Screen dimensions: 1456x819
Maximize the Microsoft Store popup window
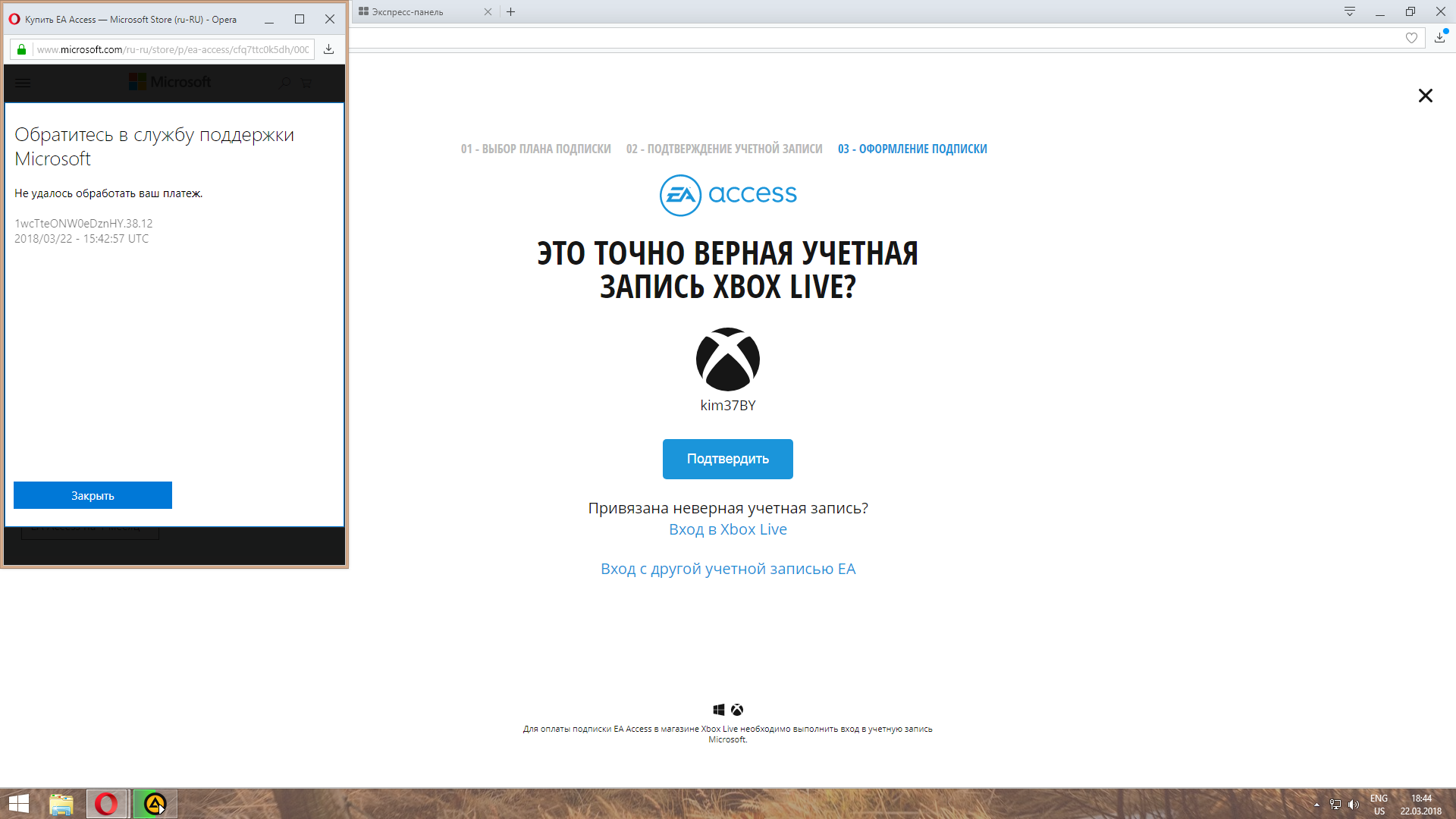coord(300,20)
